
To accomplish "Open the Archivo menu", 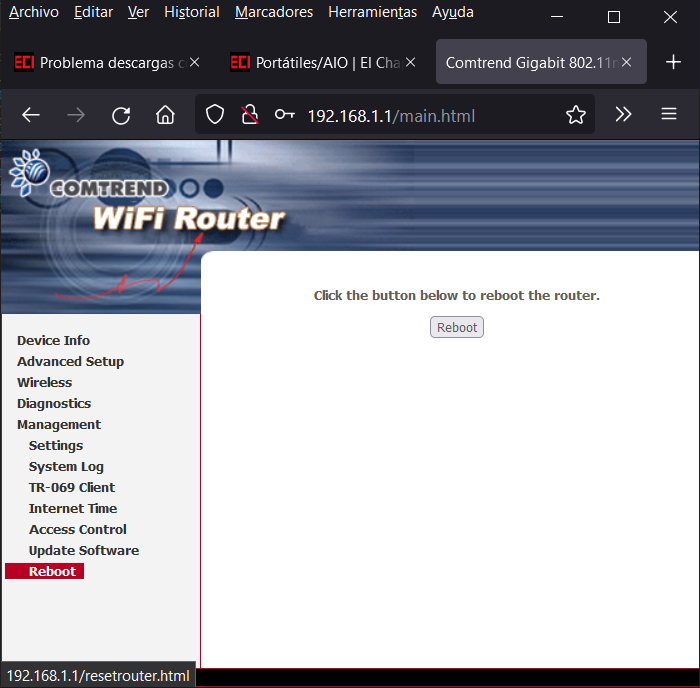I will tap(34, 12).
